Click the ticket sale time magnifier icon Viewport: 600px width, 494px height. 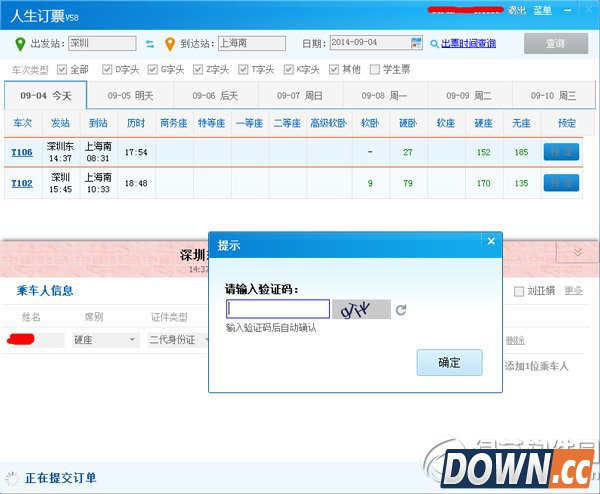coord(434,44)
